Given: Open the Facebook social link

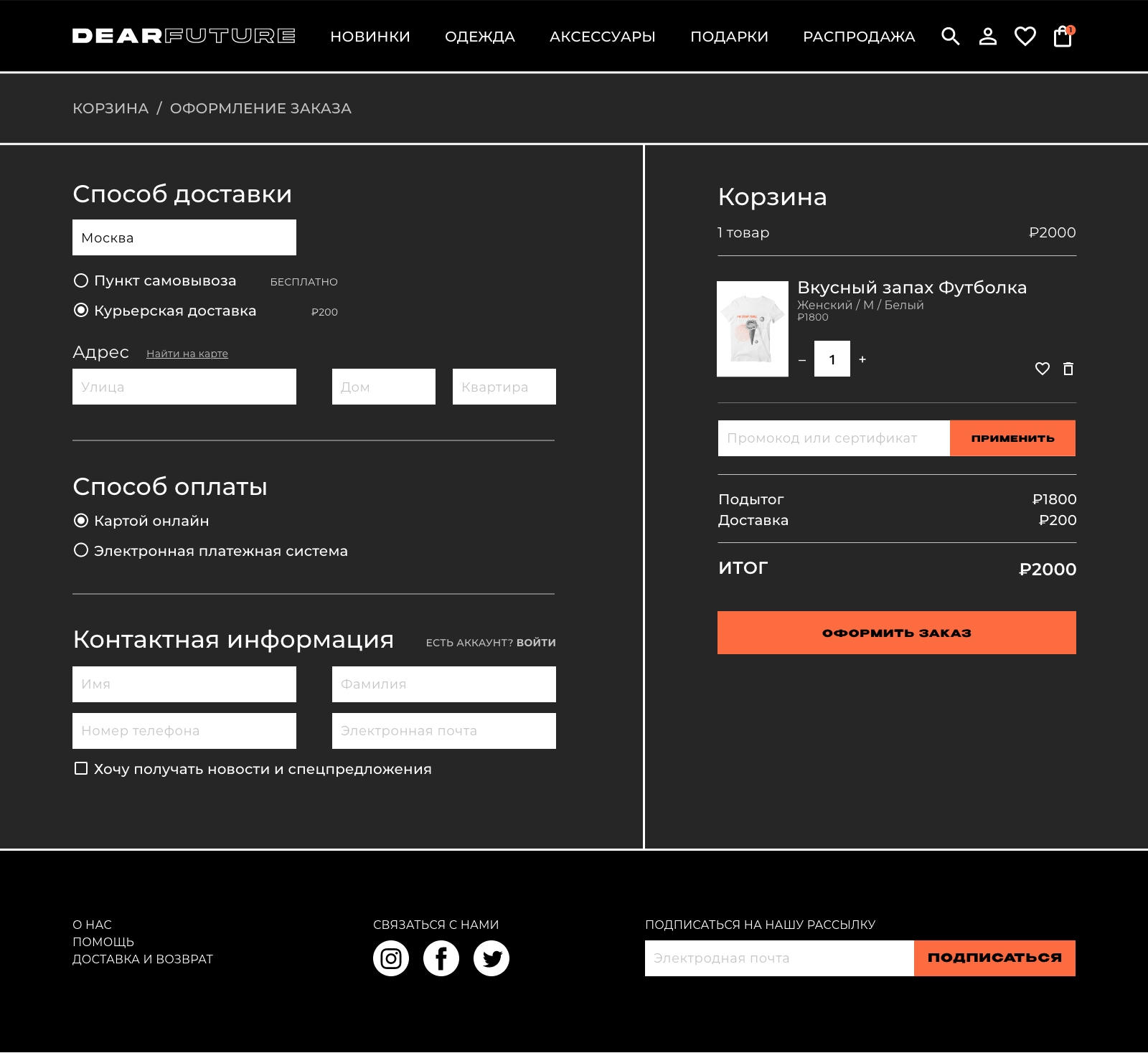Looking at the screenshot, I should (441, 958).
